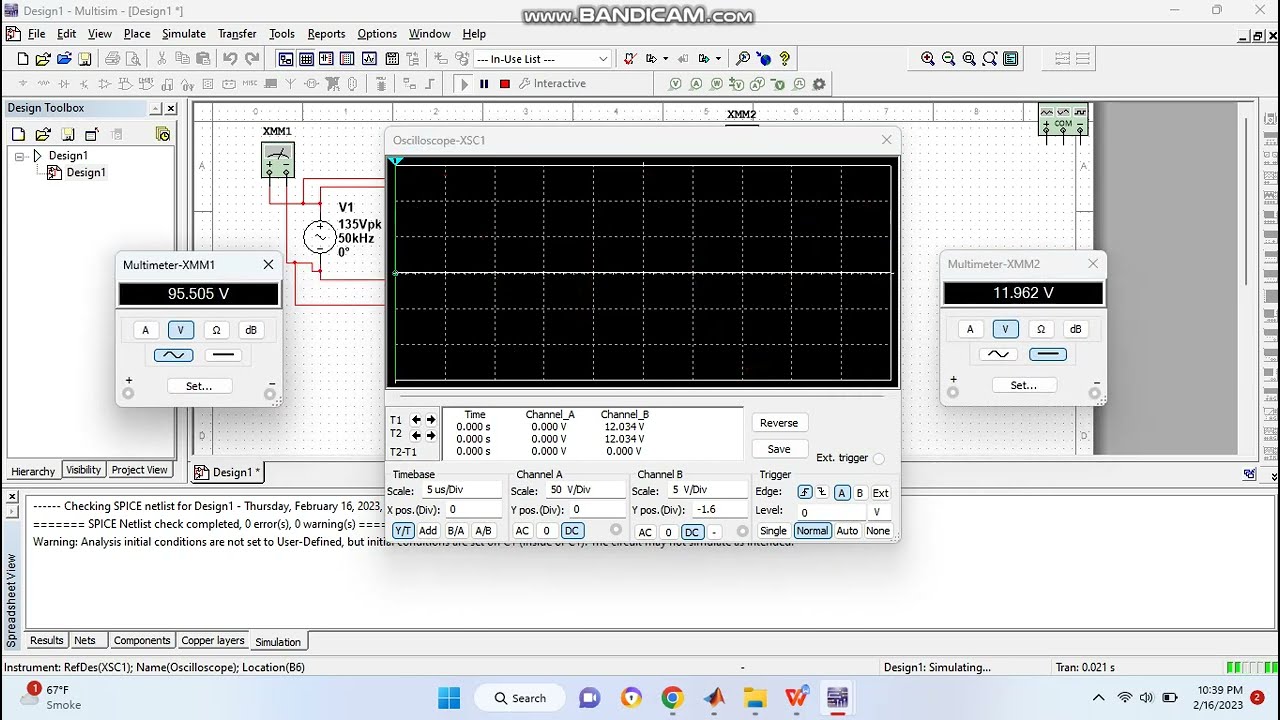Move oscilloscope T2 cursor left
The height and width of the screenshot is (720, 1280).
(x=416, y=435)
